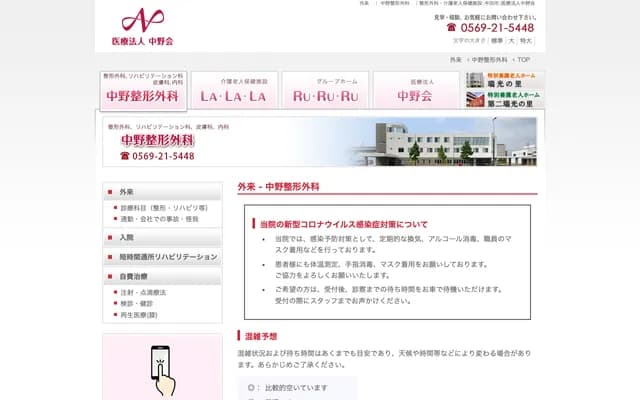Open 再生医療(膝) sidebar link
This screenshot has height=400, width=640.
139,315
